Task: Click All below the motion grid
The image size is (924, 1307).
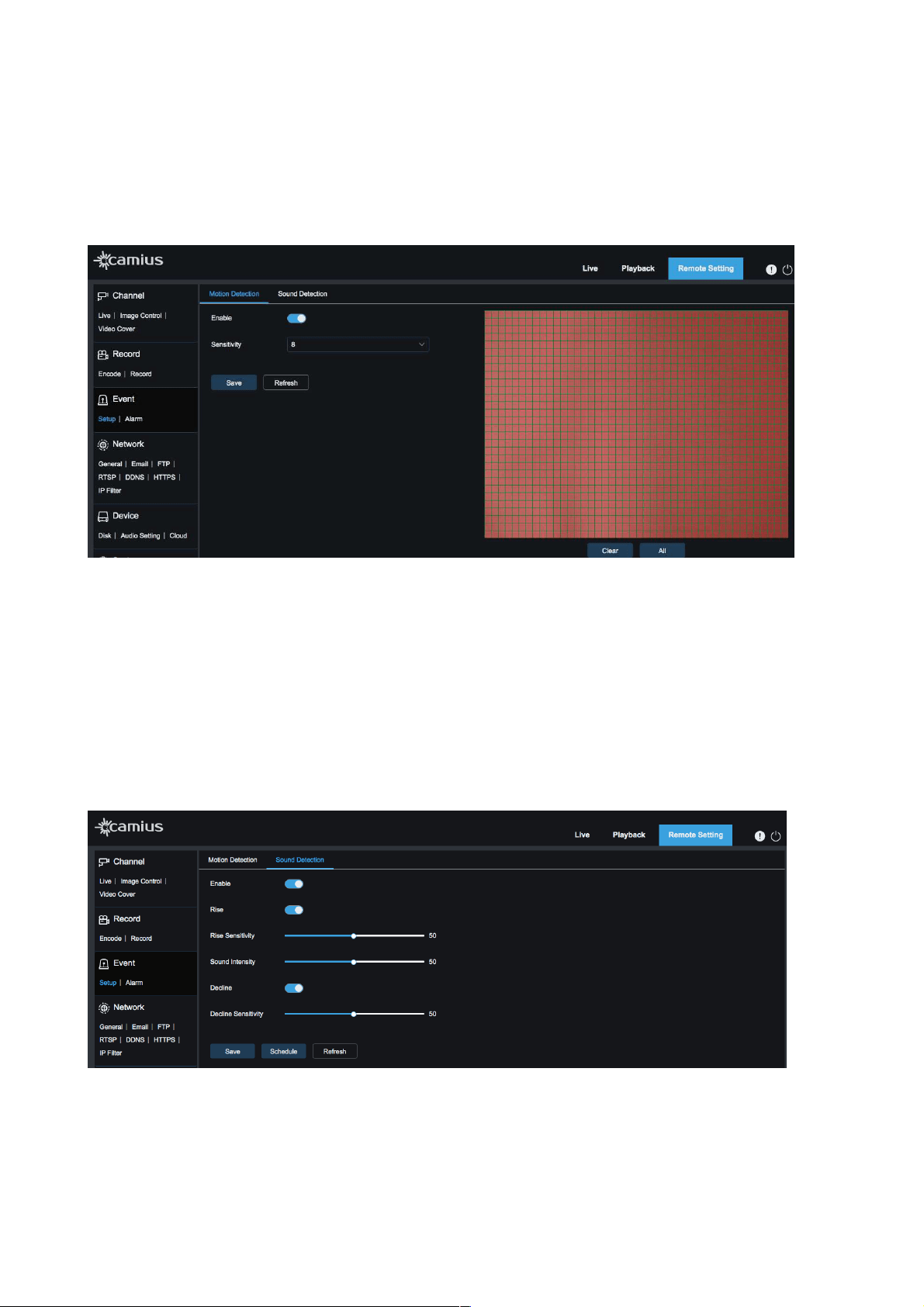Action: [663, 551]
